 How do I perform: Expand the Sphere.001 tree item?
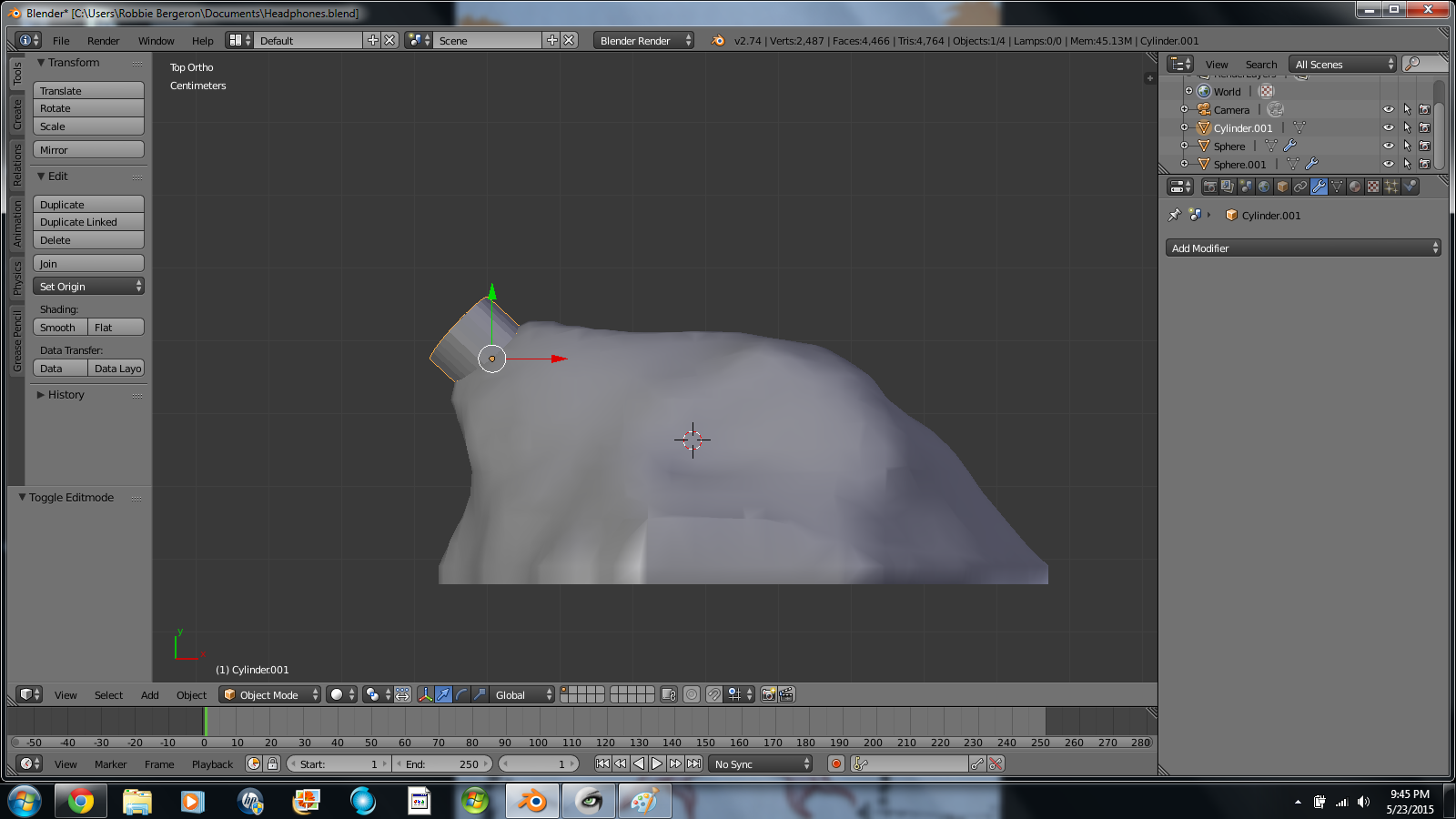point(1185,164)
